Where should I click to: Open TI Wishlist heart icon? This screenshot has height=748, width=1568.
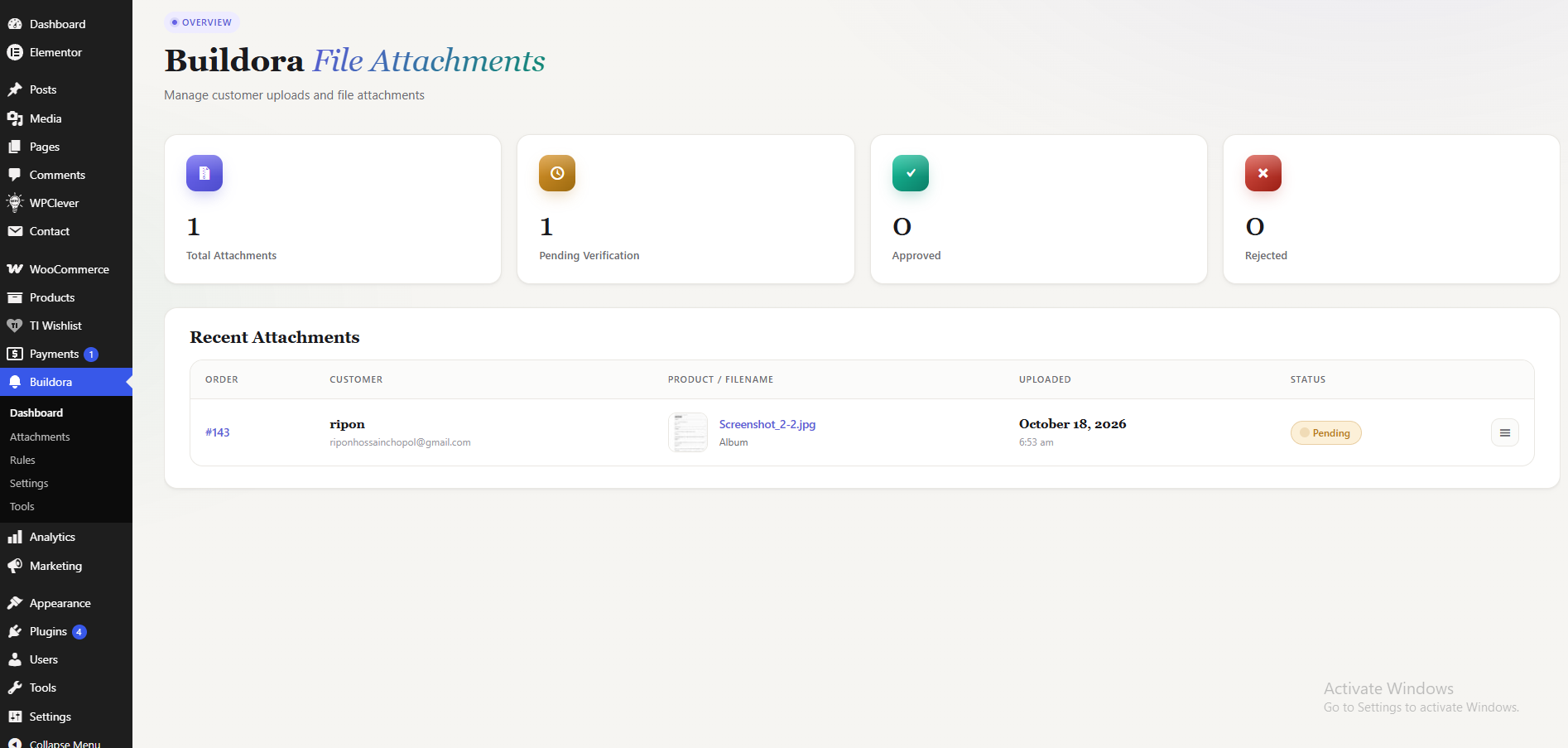coord(15,326)
